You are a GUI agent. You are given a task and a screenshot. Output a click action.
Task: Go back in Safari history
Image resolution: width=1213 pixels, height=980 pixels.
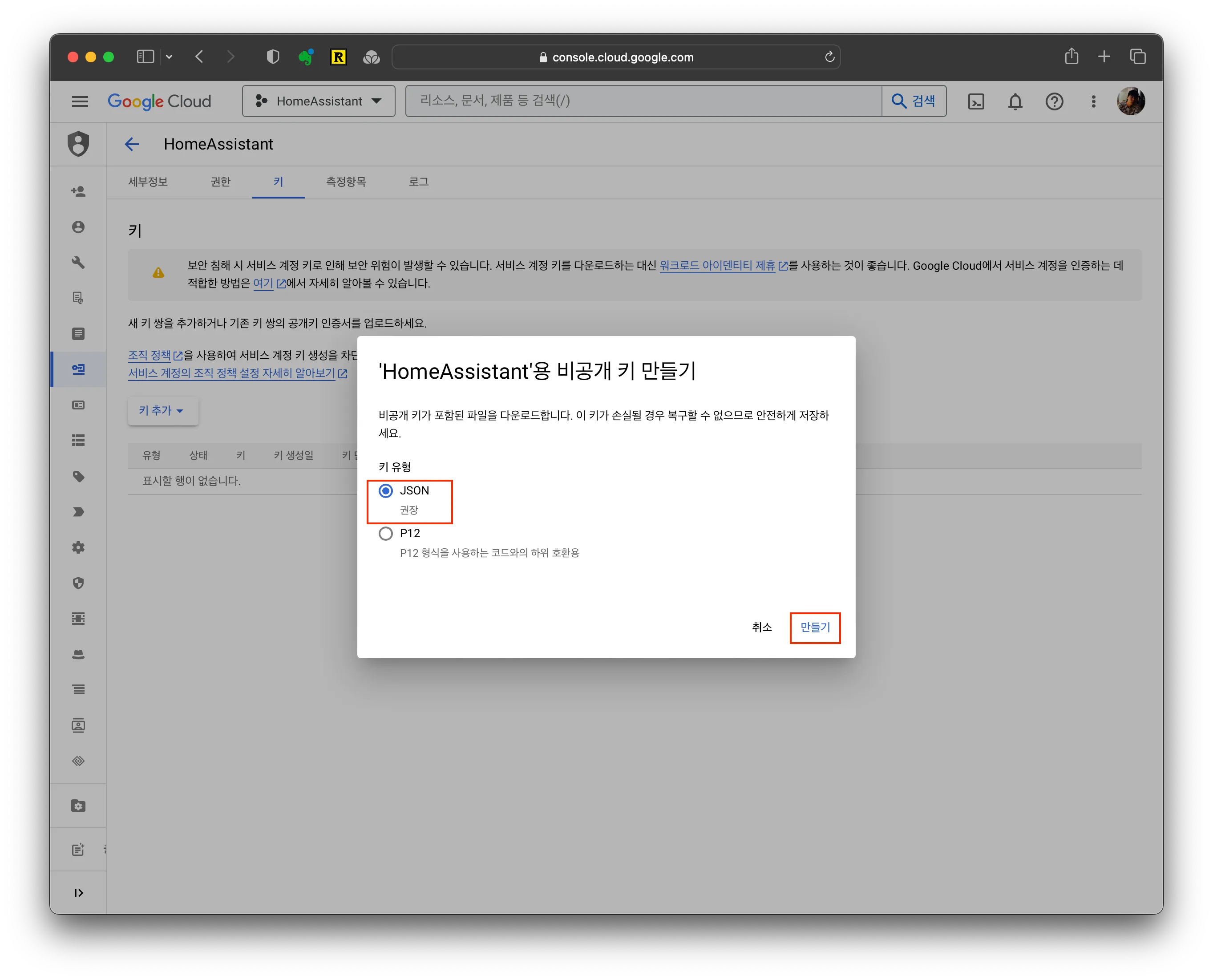pyautogui.click(x=199, y=57)
